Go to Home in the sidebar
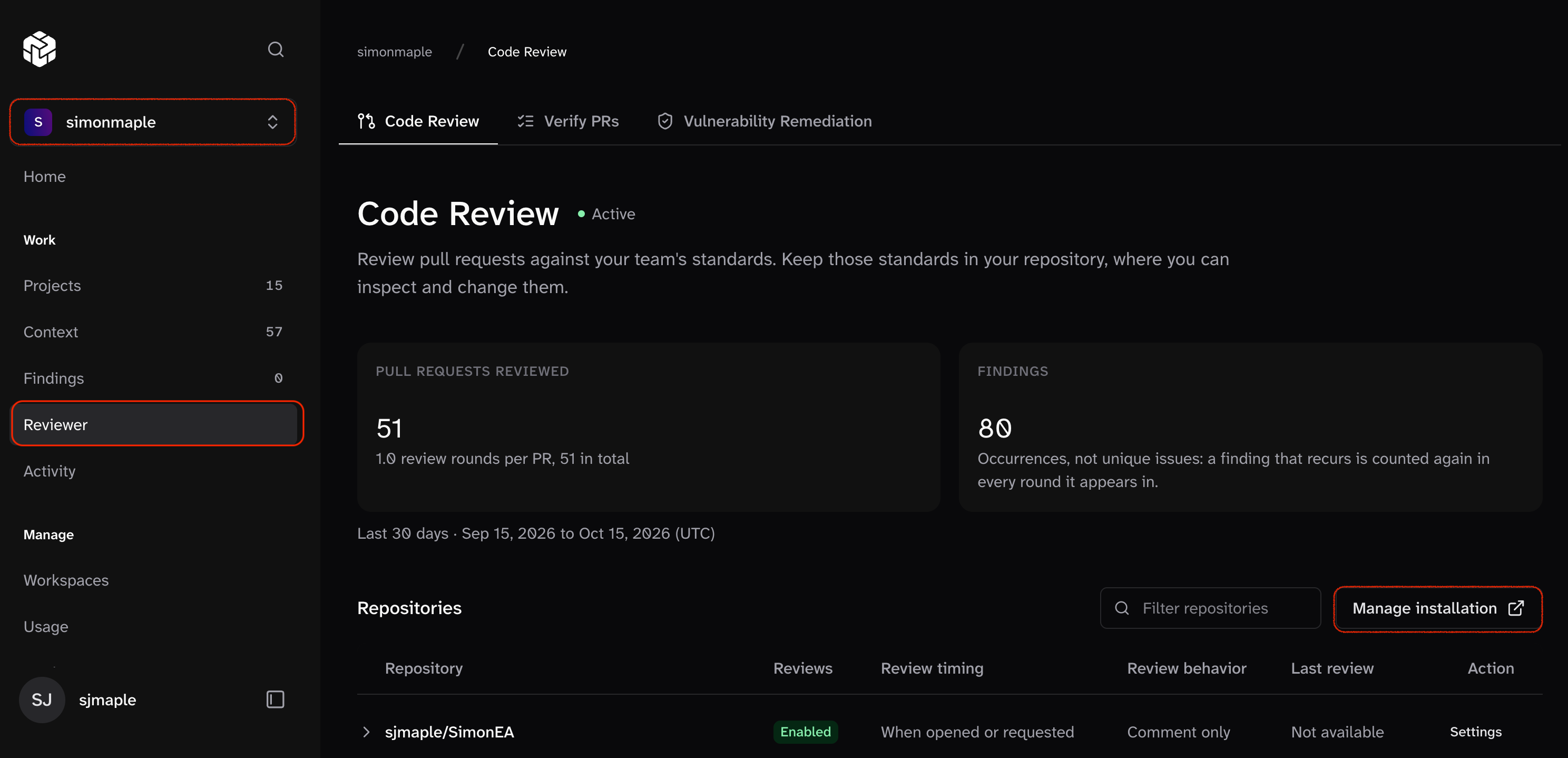The image size is (1568, 758). [x=44, y=177]
